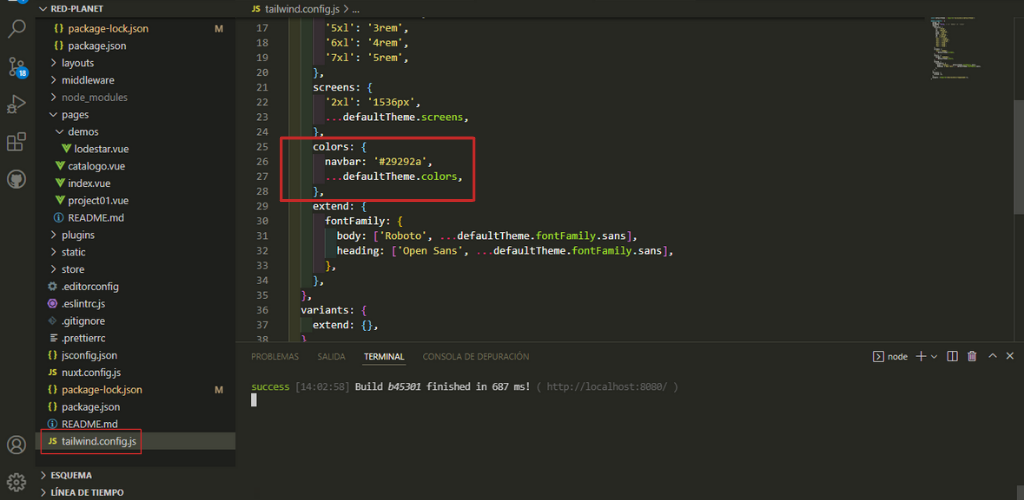
Task: Open the Accounts menu icon
Action: point(16,445)
